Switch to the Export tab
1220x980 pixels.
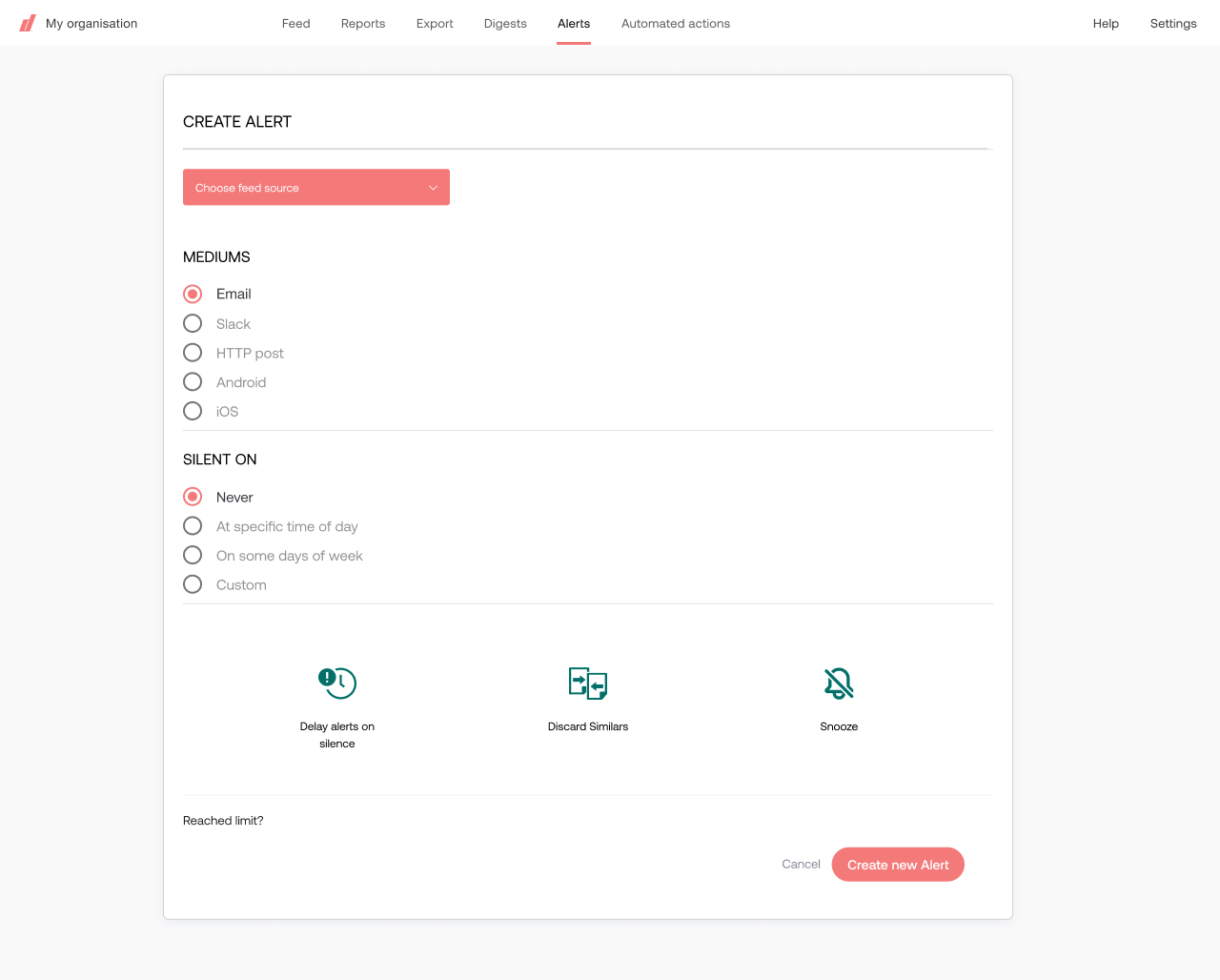(435, 23)
